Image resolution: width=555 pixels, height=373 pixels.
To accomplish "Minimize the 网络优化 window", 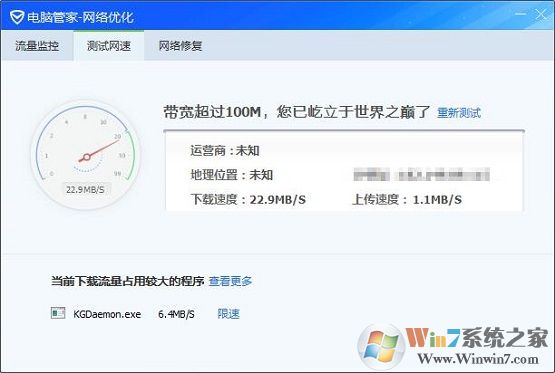I will tap(520, 14).
